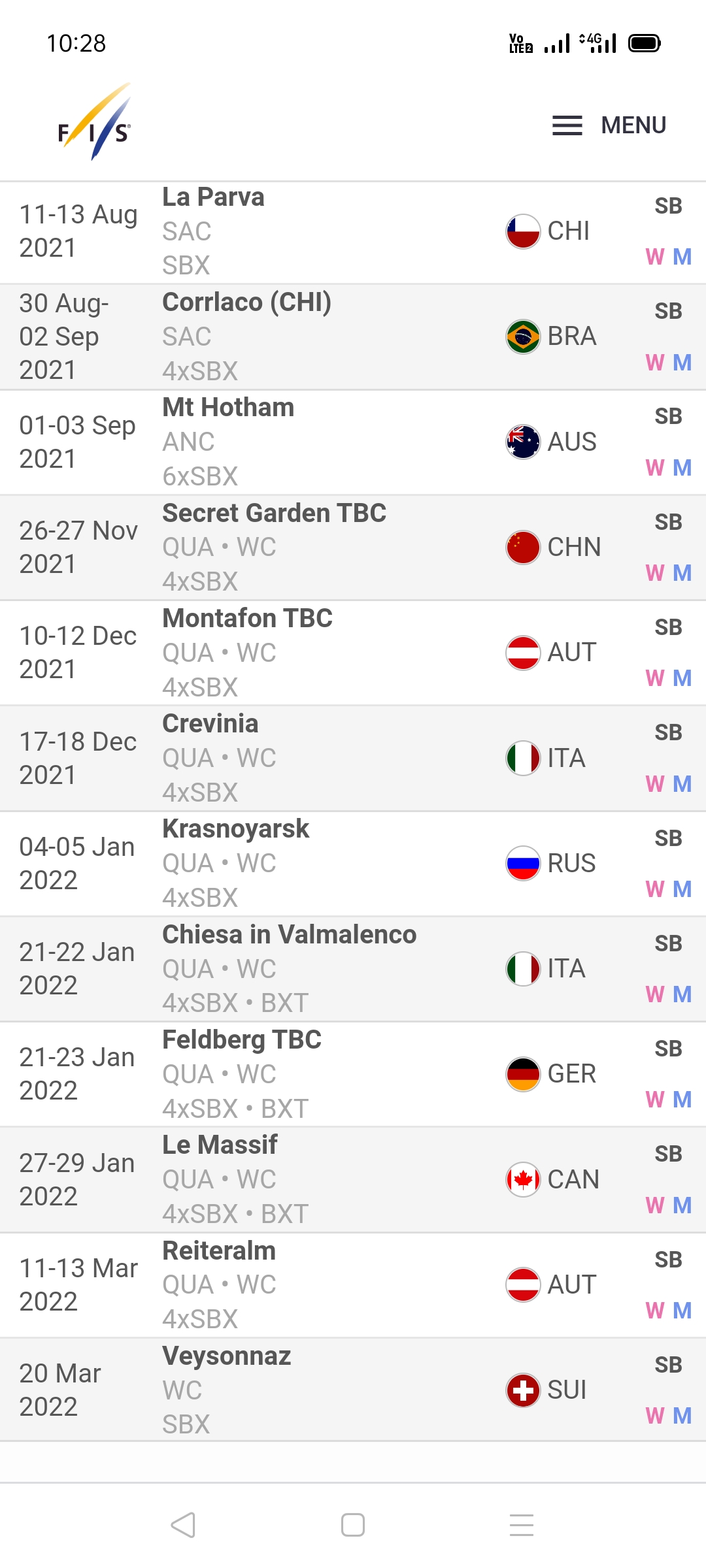Tap the Switzerland flag icon
The width and height of the screenshot is (706, 1568).
[x=523, y=1390]
